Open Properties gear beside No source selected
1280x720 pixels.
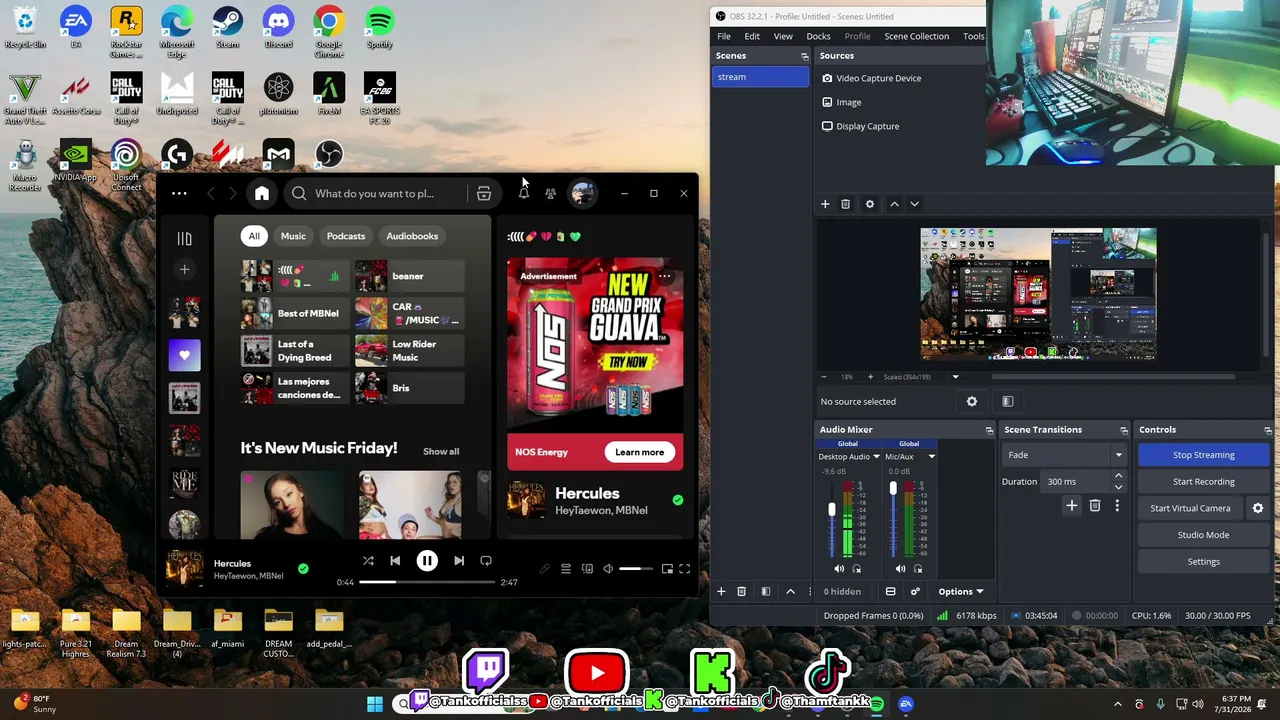point(972,401)
